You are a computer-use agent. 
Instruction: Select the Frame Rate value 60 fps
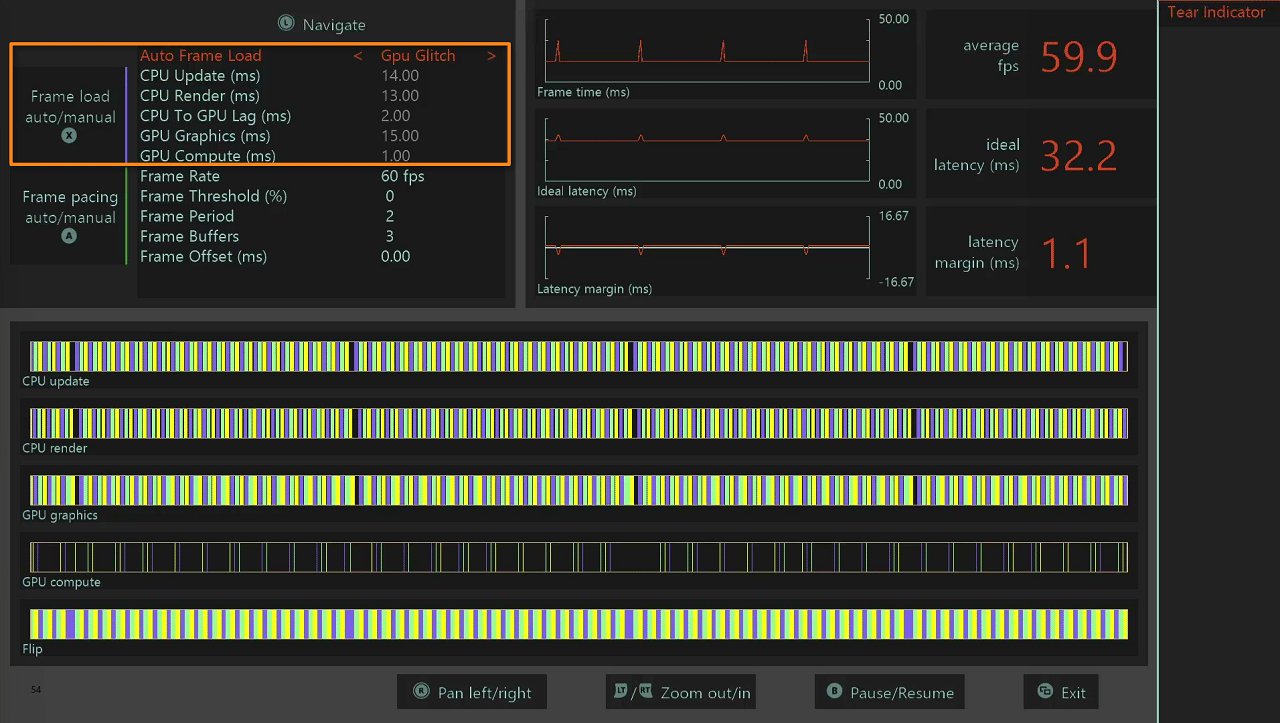click(403, 176)
